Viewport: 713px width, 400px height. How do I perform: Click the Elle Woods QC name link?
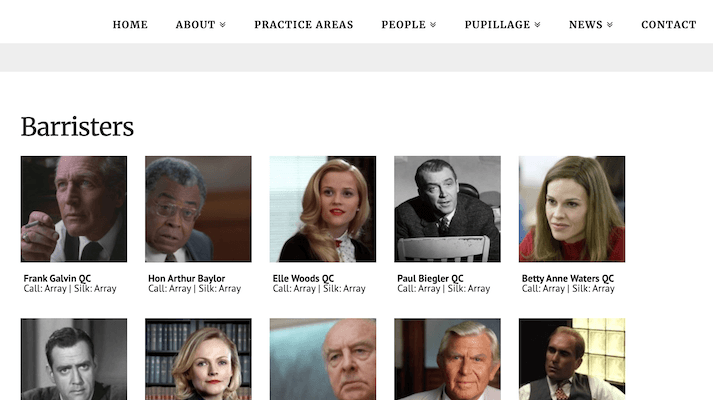(x=303, y=278)
